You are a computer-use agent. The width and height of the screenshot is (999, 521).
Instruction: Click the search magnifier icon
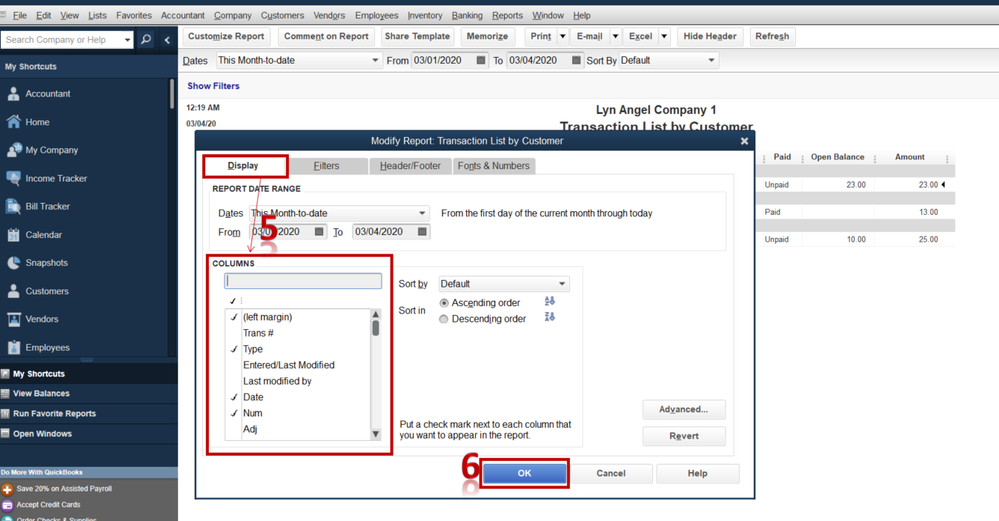click(146, 39)
